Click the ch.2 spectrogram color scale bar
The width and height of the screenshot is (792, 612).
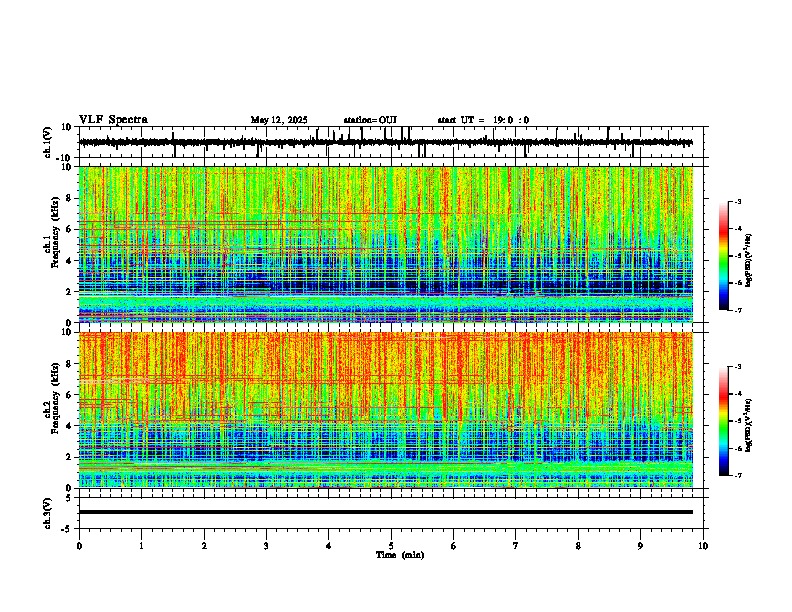pos(723,421)
